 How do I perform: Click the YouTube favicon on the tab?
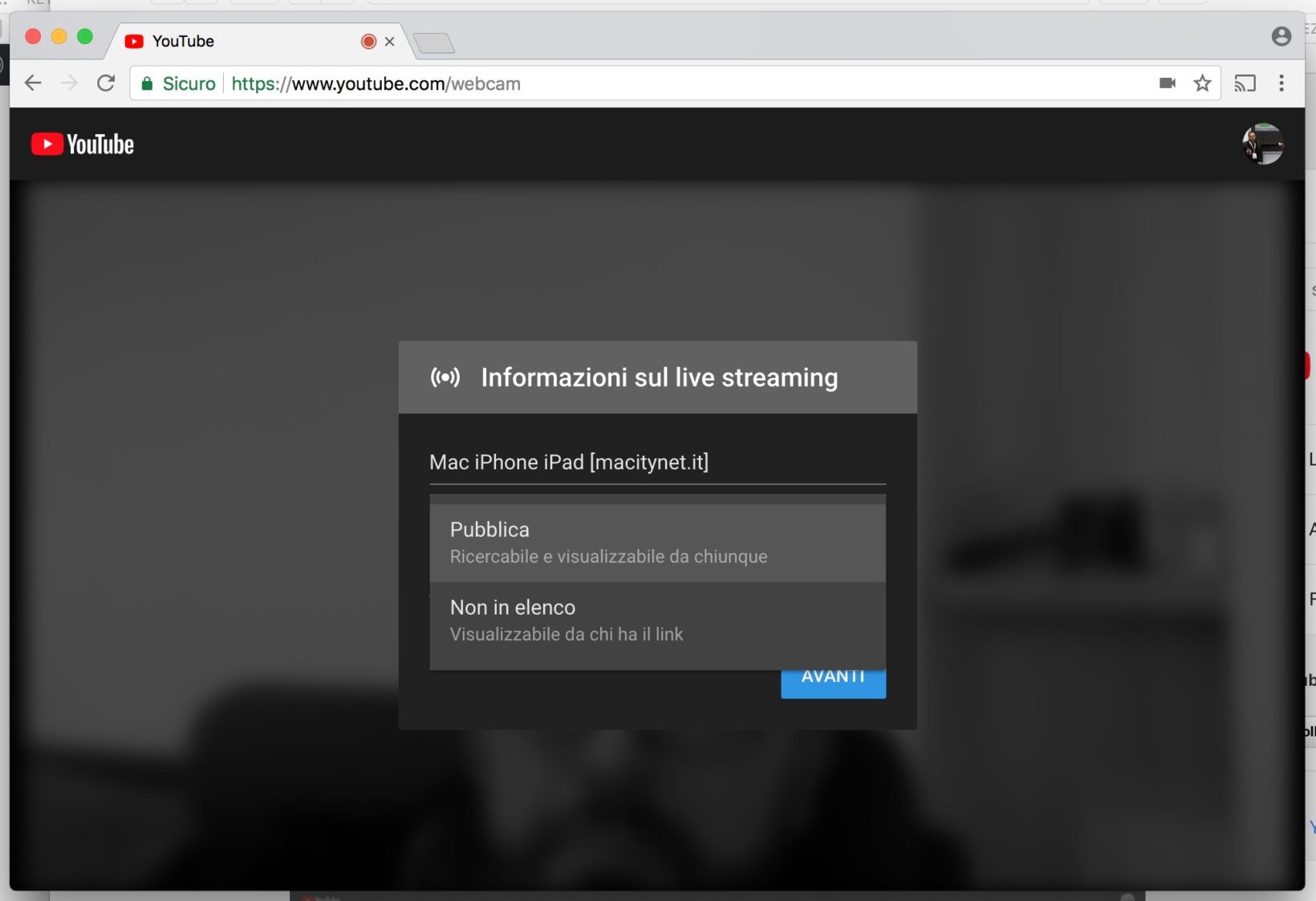click(134, 42)
